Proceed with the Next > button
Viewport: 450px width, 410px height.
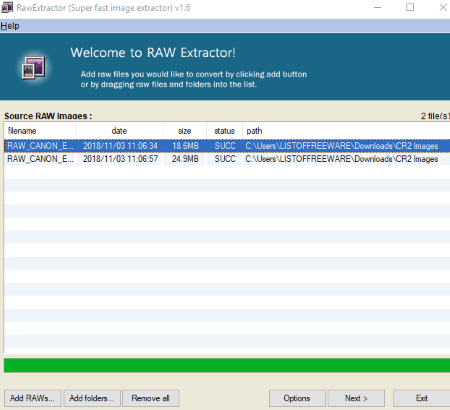(356, 398)
